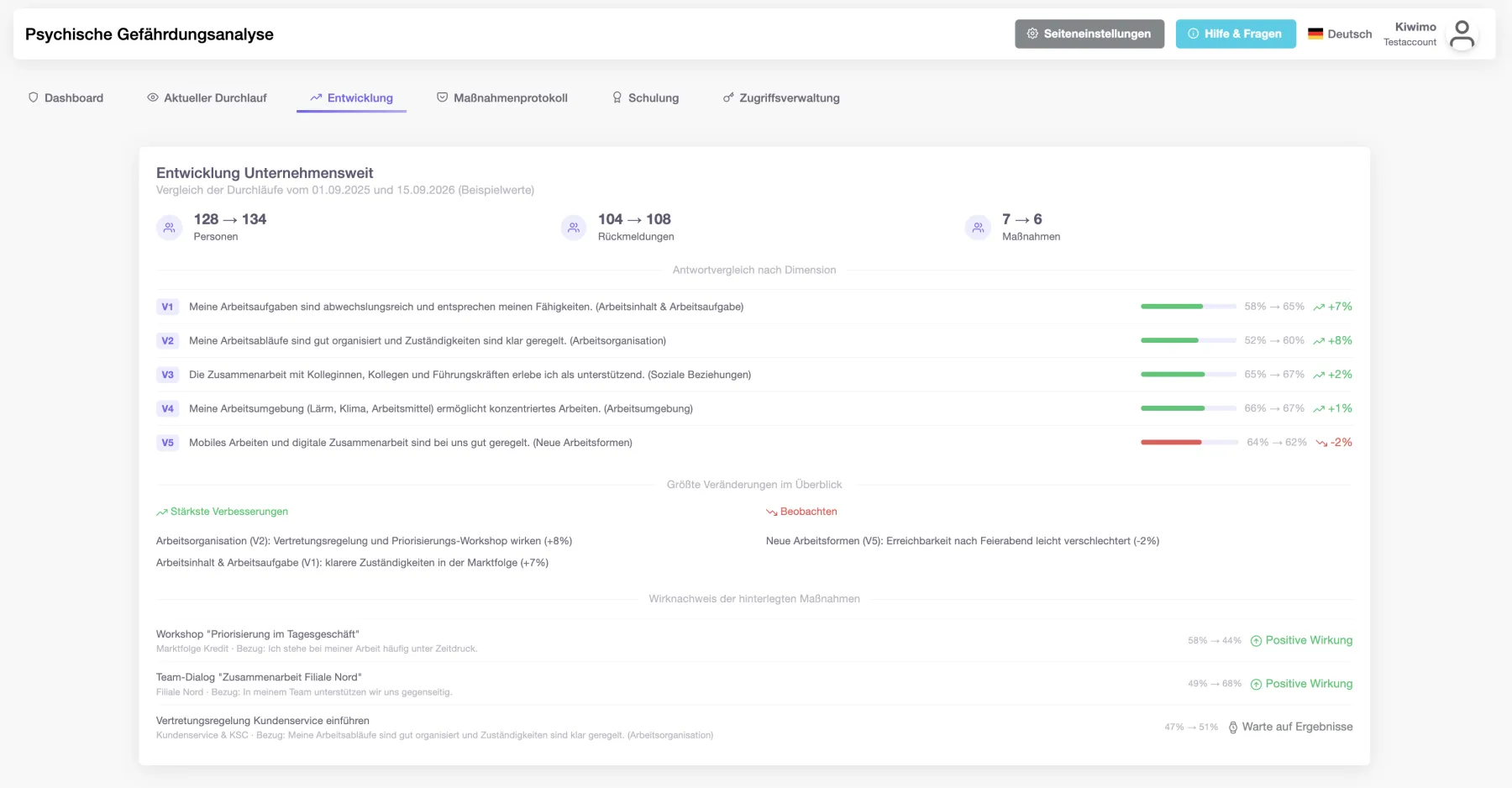Select Vertretungsregelung Kundenservice einführen entry
1512x788 pixels.
tap(754, 728)
